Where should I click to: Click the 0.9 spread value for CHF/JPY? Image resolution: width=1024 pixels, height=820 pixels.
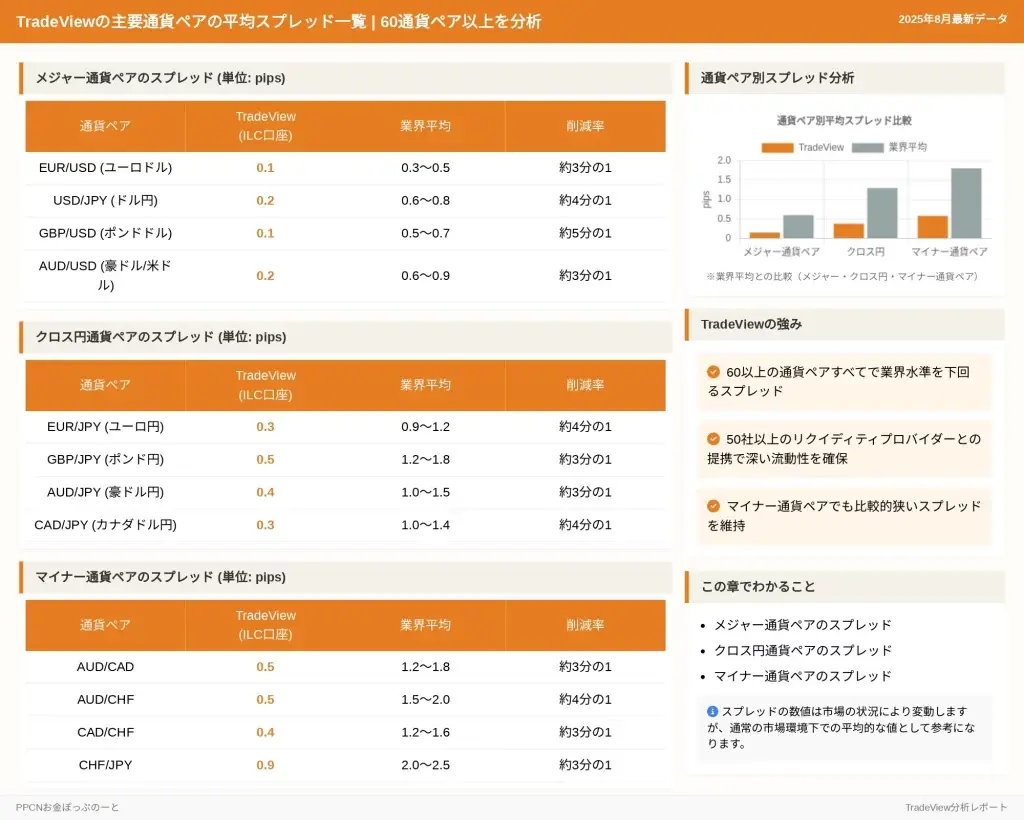265,765
